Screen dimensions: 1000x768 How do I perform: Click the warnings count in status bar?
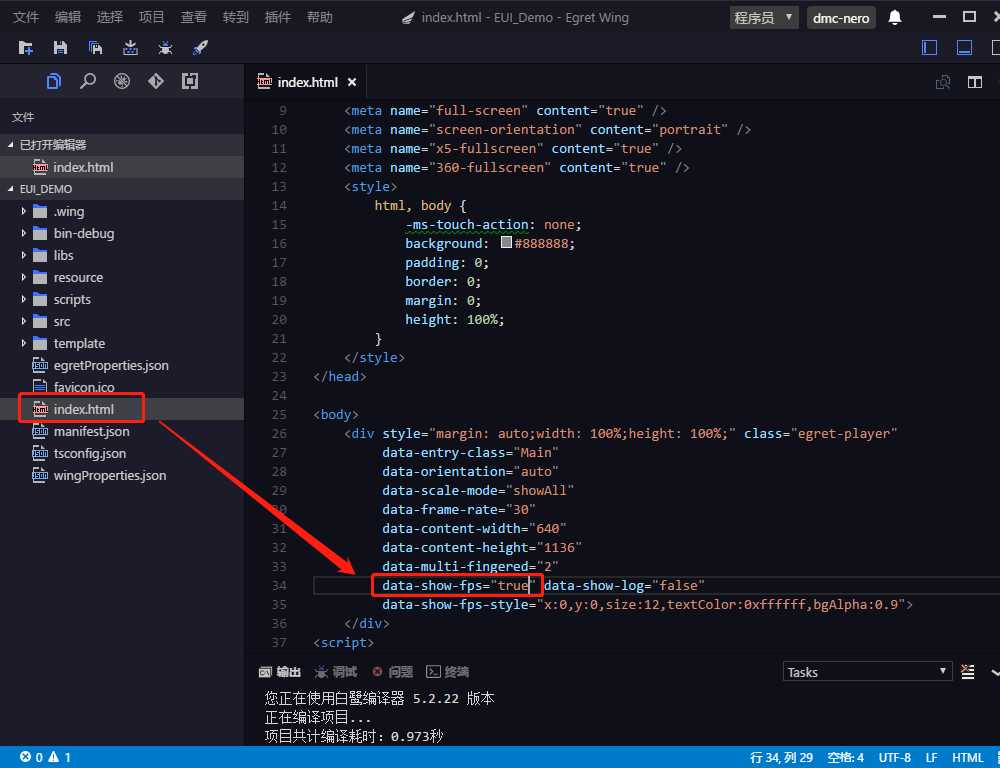tap(59, 757)
